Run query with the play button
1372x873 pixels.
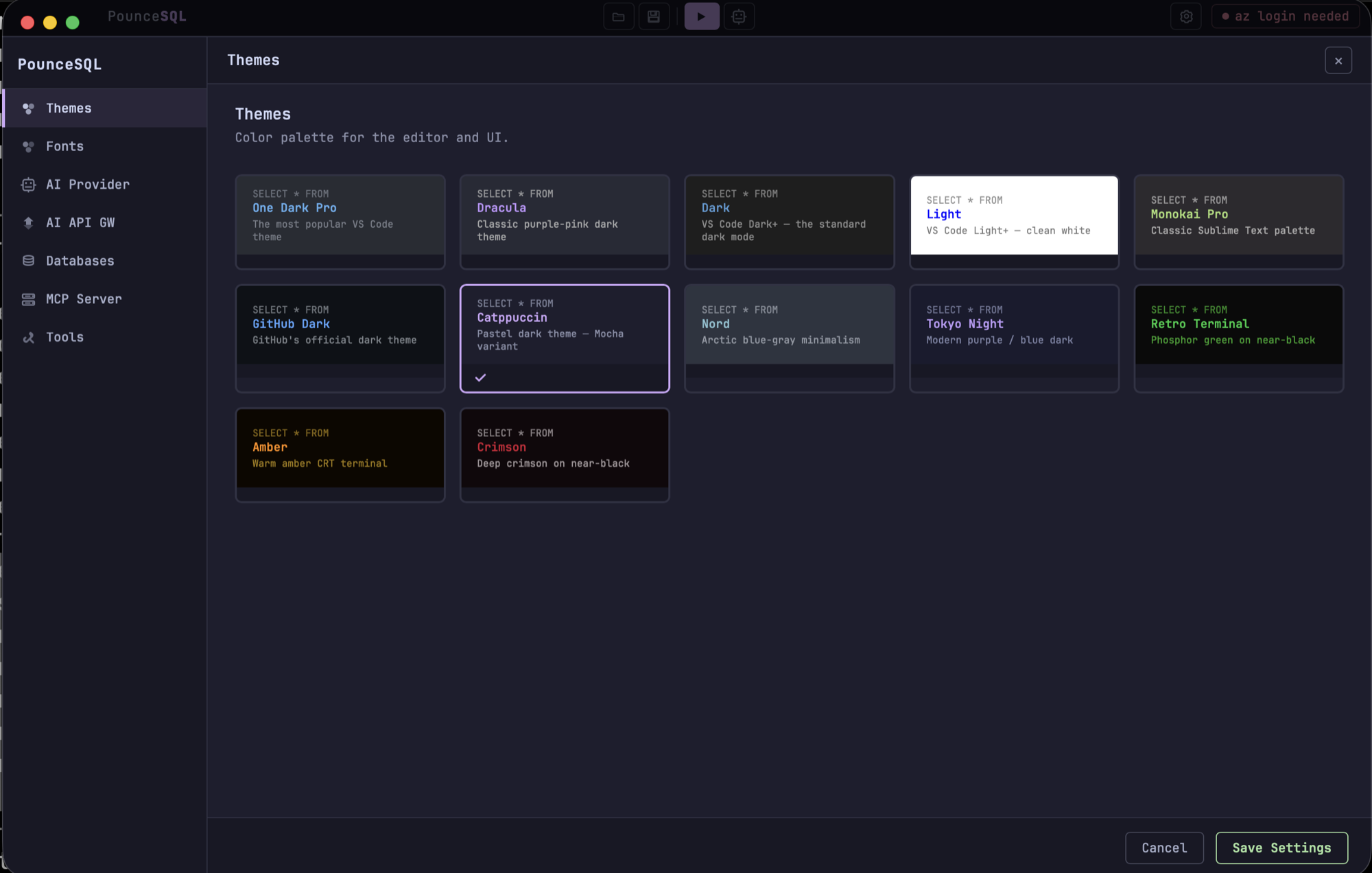tap(701, 16)
